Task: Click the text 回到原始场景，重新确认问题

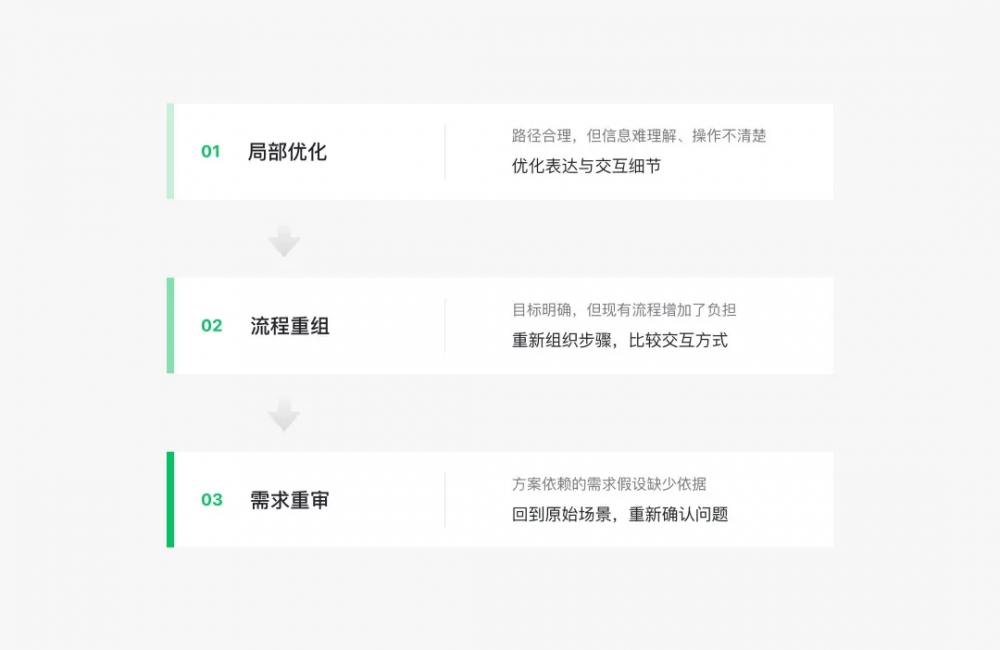Action: click(620, 515)
